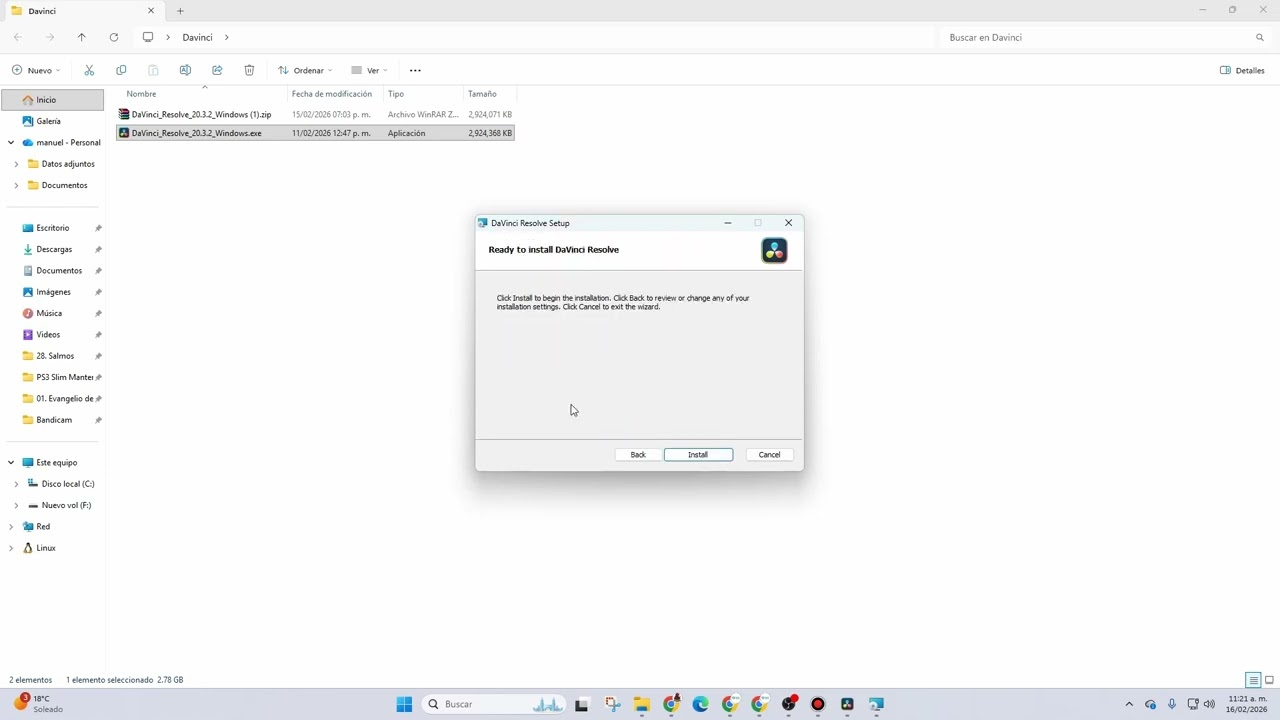Expand the Datos adjuntos folder

pos(16,164)
